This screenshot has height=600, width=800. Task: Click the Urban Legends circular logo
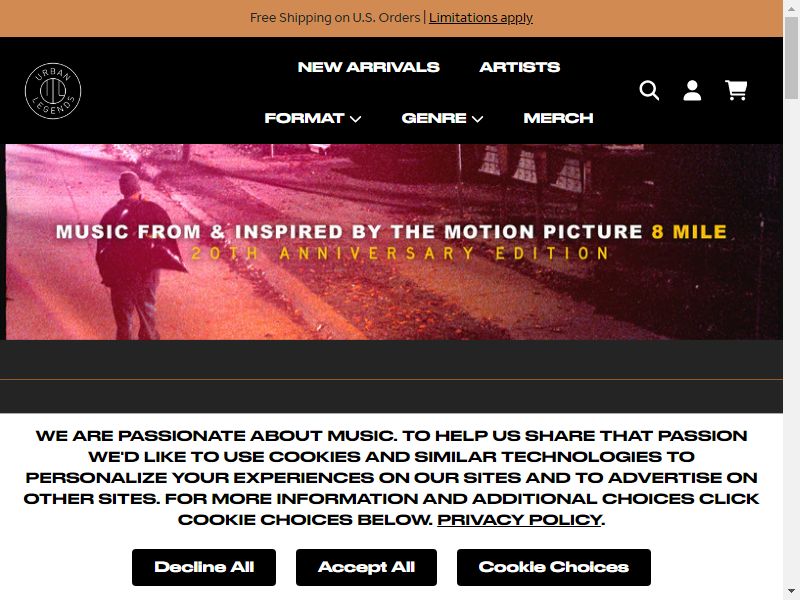53,91
